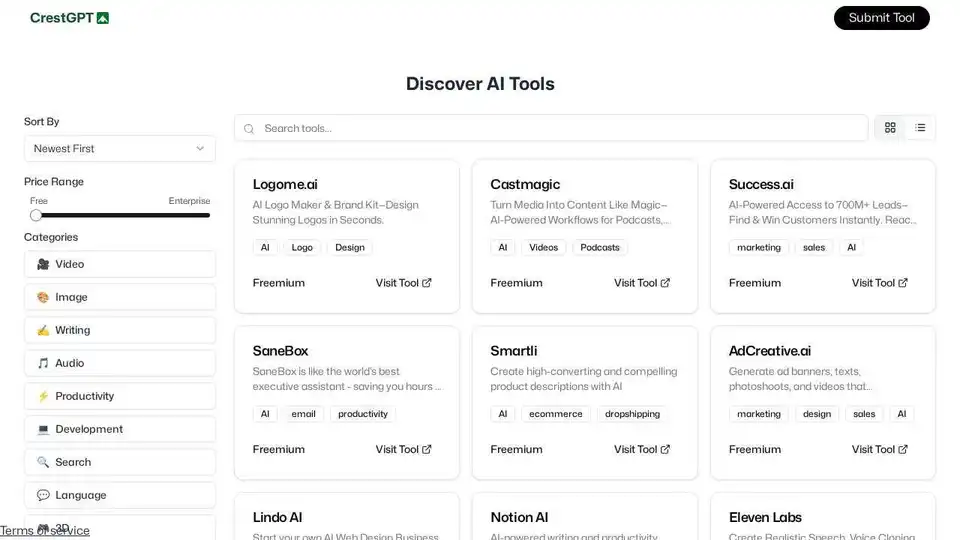Click external link icon on Success.ai card

coord(903,283)
